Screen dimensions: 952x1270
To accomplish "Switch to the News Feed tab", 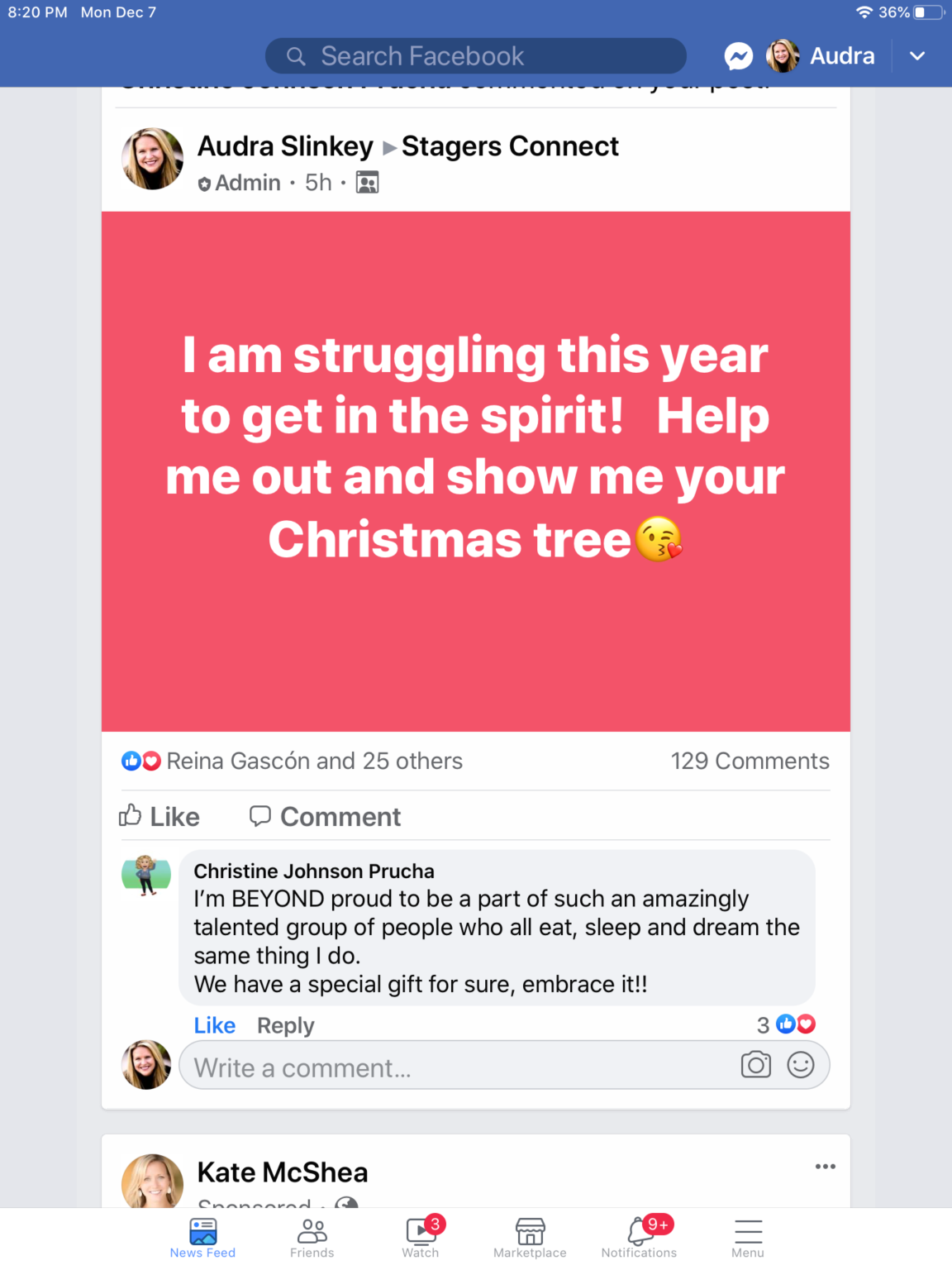I will (202, 1237).
